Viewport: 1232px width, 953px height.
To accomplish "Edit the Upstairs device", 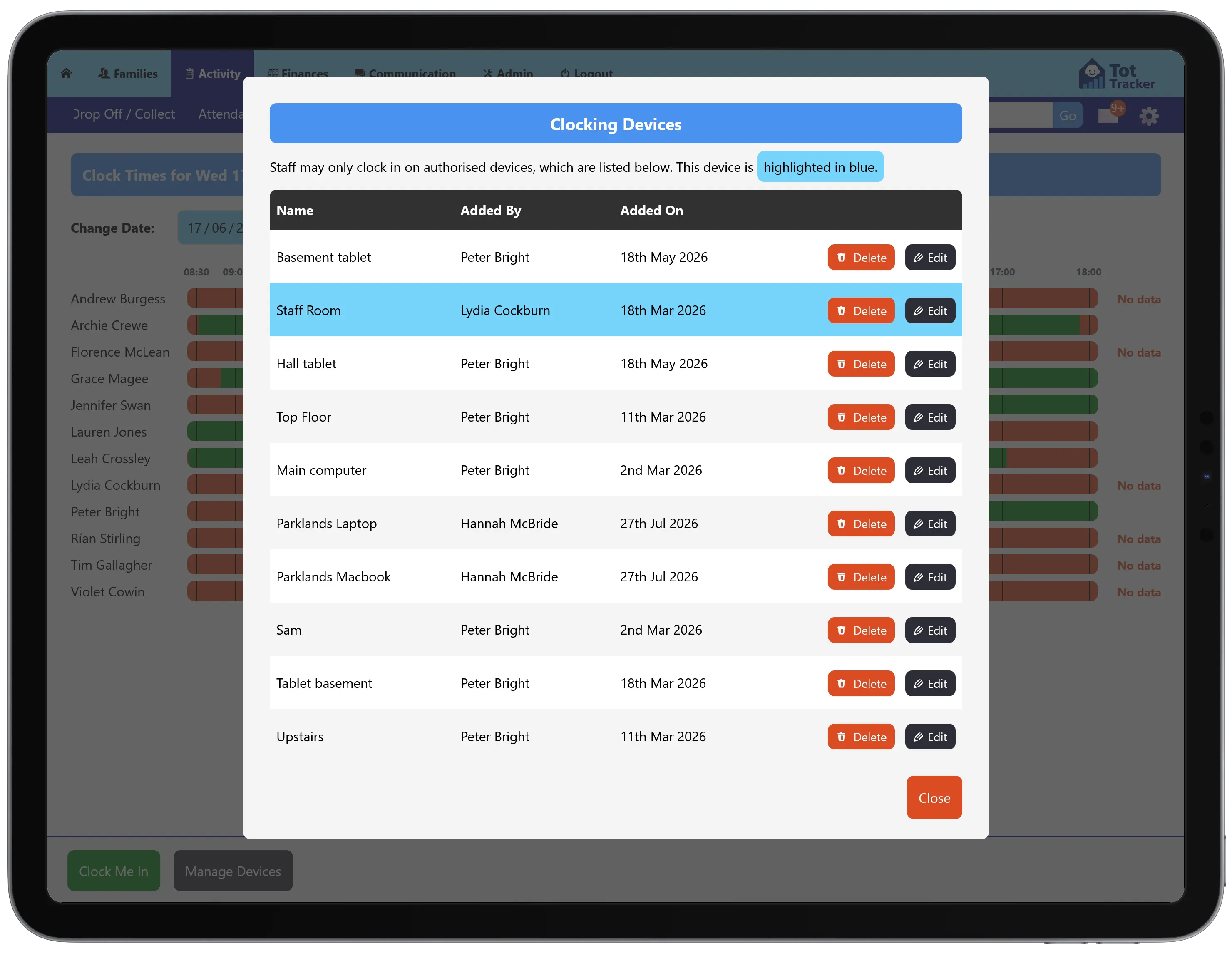I will [930, 737].
